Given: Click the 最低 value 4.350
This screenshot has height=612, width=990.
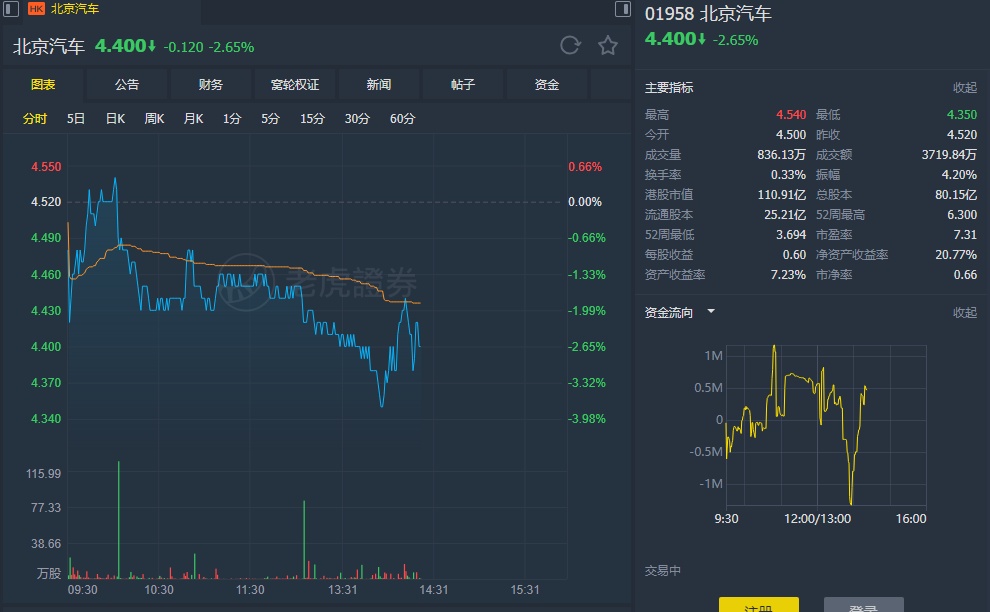Looking at the screenshot, I should [962, 115].
